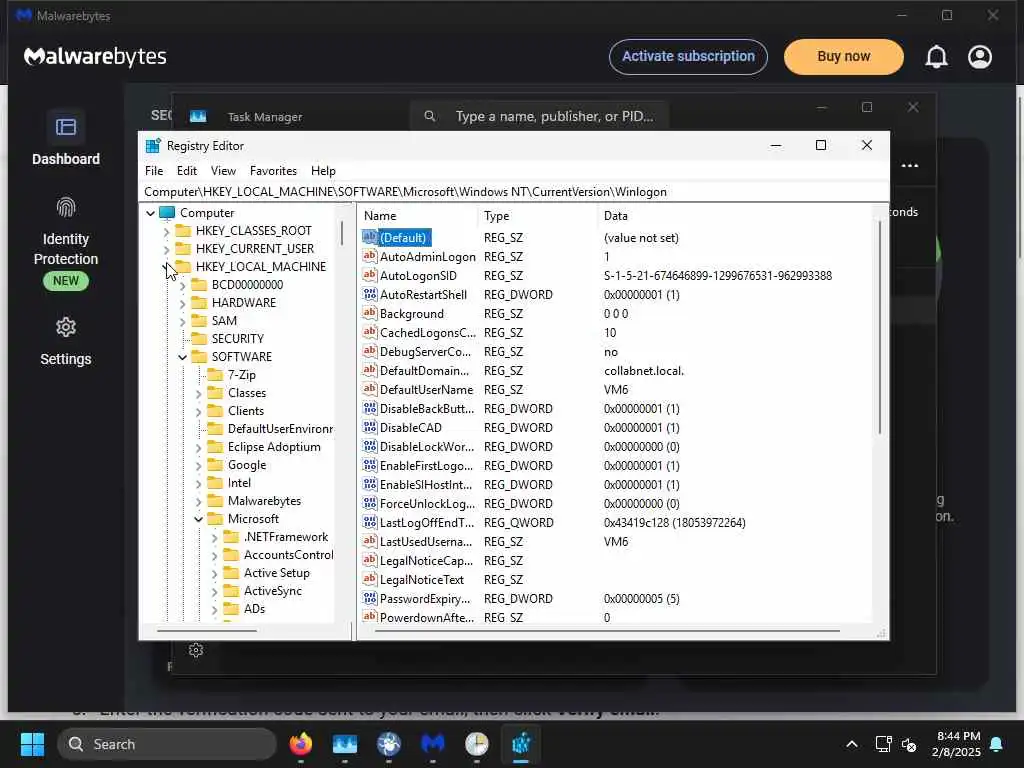Open the muted volume tray icon

tap(909, 744)
